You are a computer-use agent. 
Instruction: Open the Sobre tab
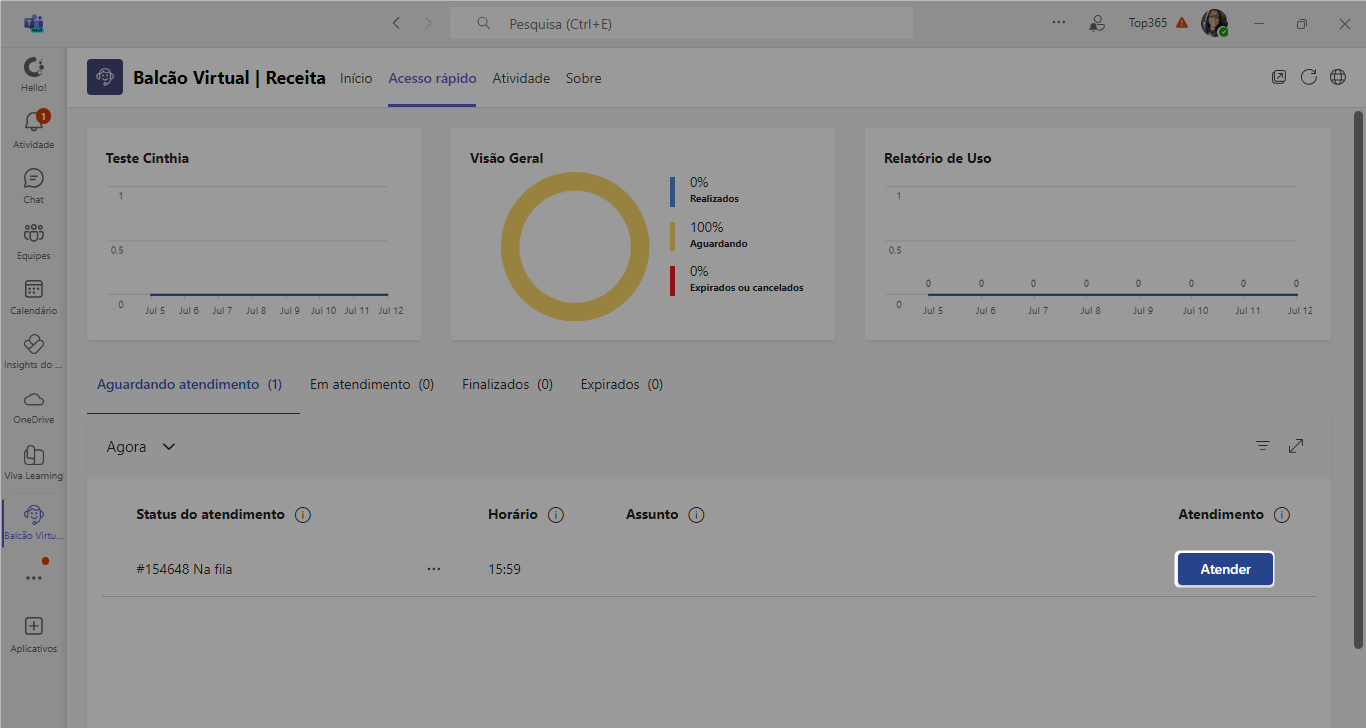tap(584, 78)
